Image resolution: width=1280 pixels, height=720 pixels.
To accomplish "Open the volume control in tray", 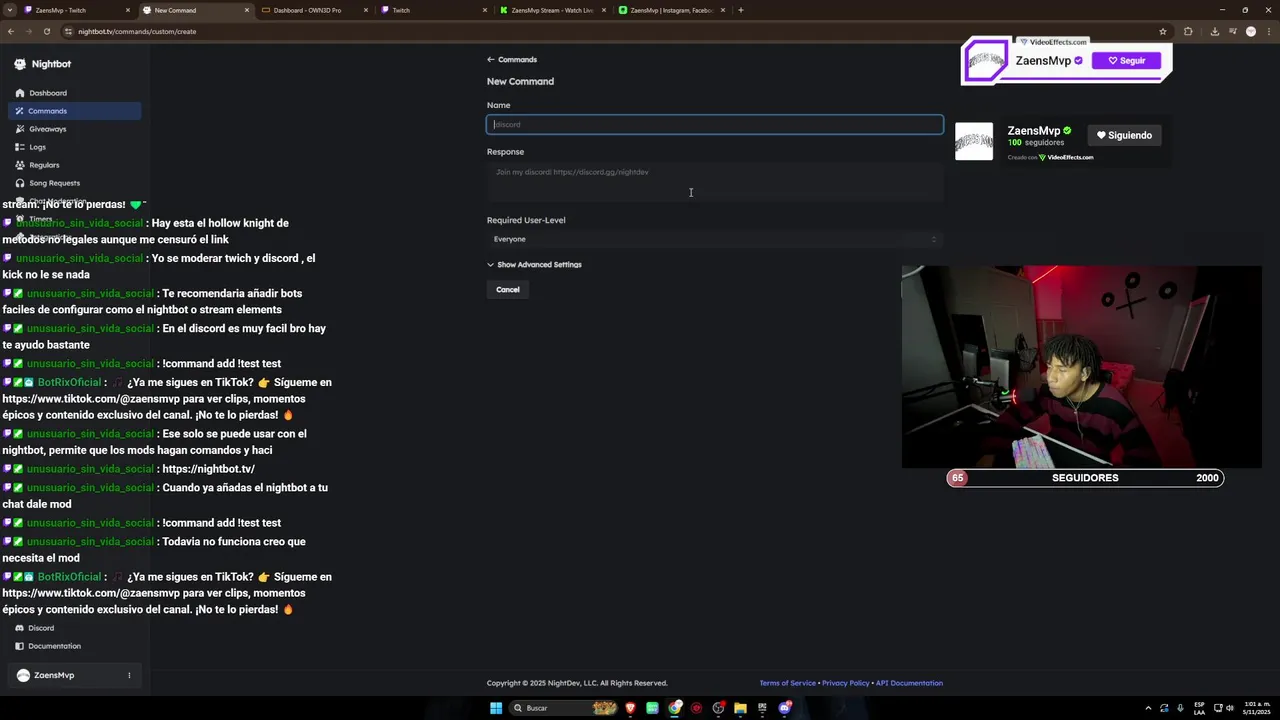I will click(1229, 708).
